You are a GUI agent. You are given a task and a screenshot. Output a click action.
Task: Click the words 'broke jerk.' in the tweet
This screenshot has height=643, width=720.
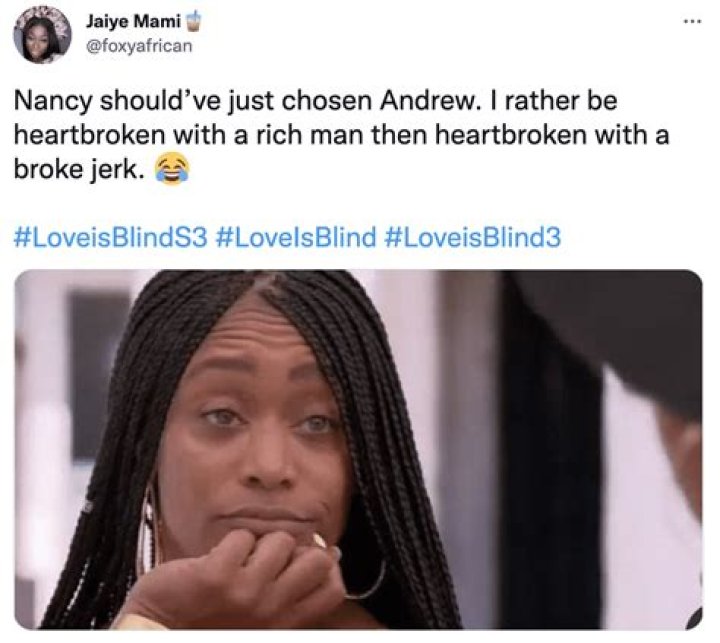tap(78, 170)
